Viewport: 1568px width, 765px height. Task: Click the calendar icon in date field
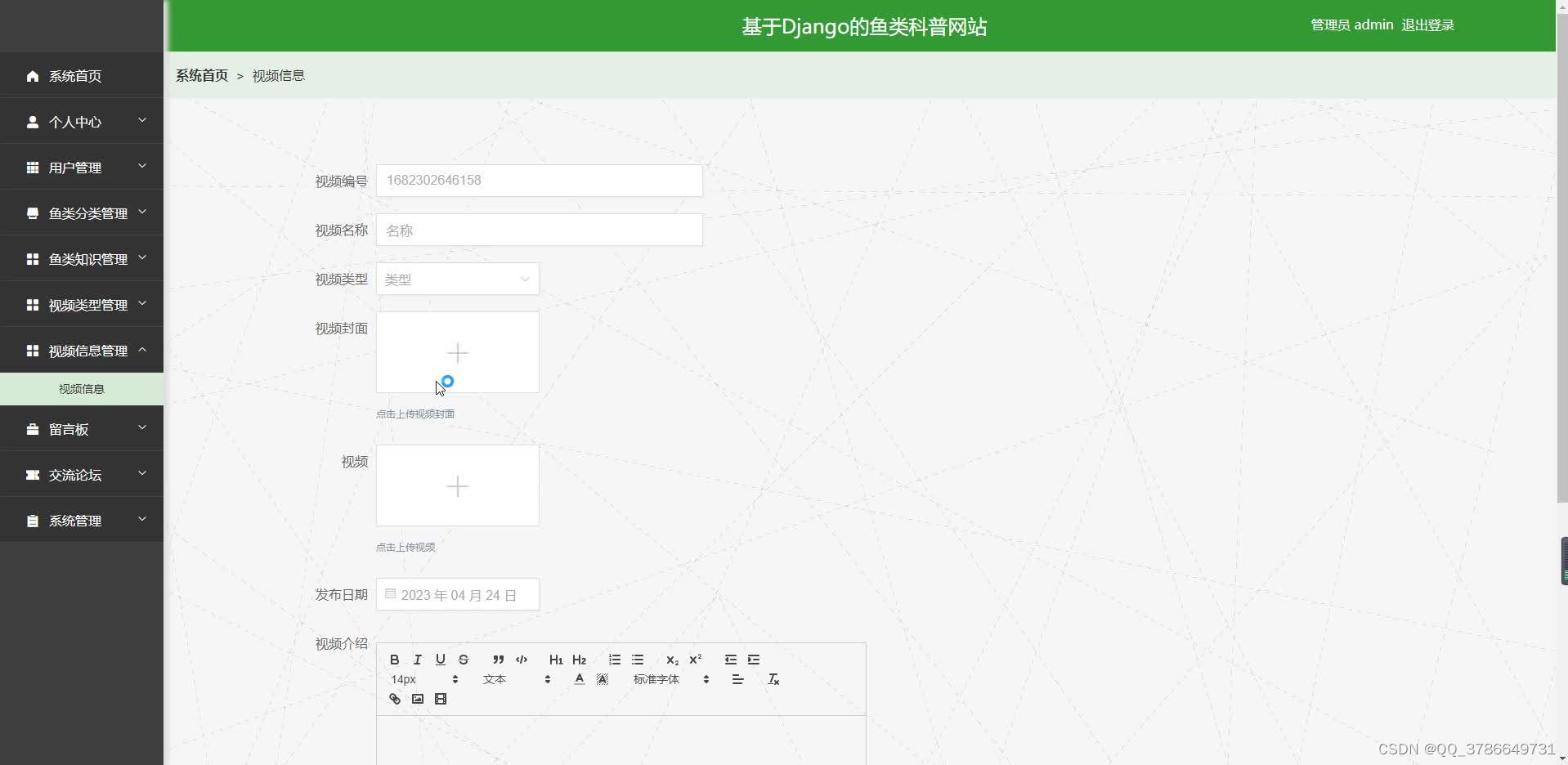(x=390, y=594)
